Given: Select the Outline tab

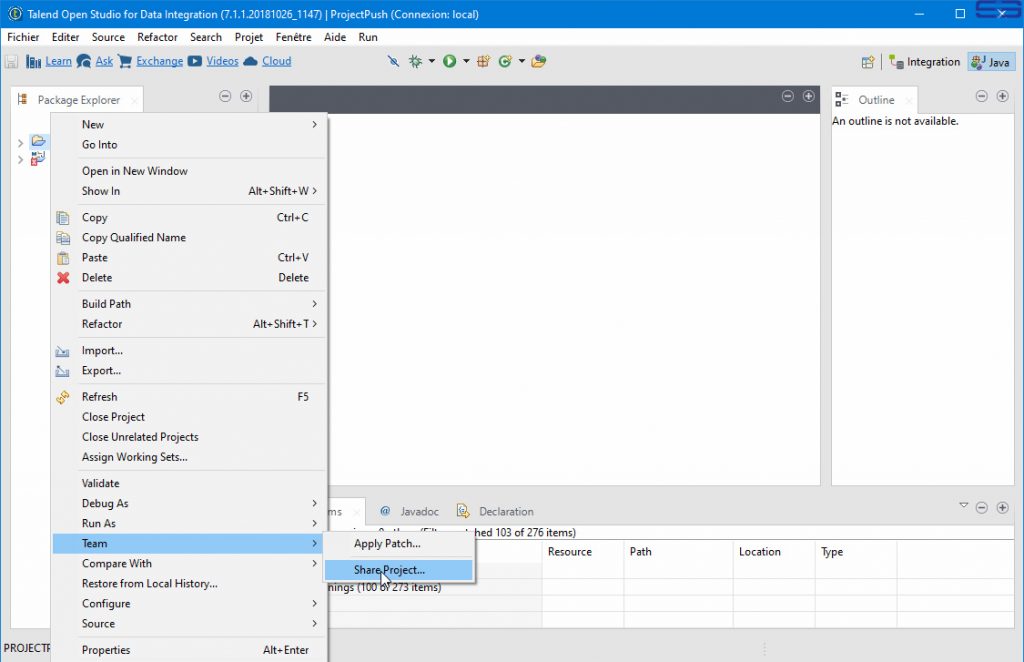Looking at the screenshot, I should [875, 100].
